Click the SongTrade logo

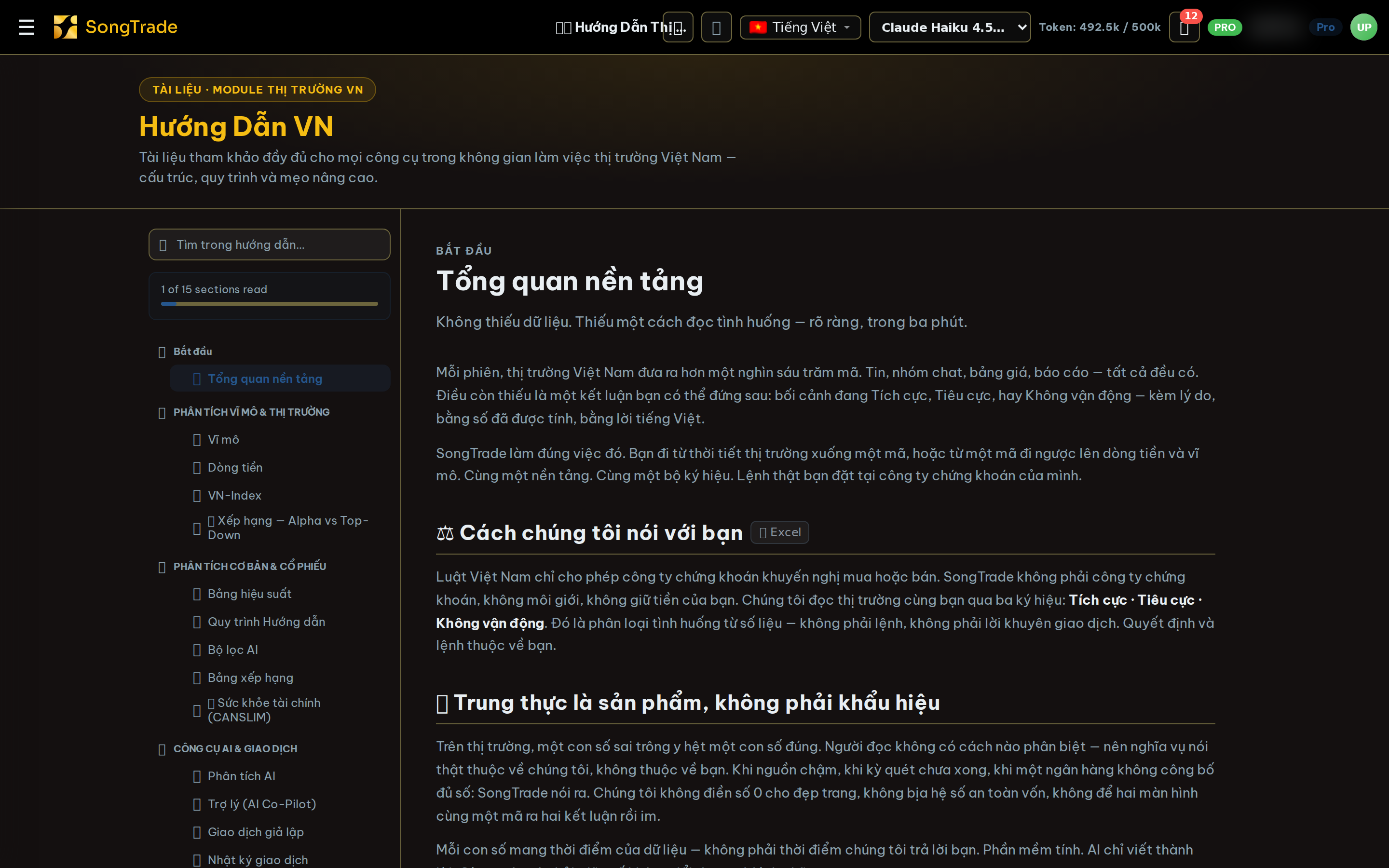click(x=115, y=27)
